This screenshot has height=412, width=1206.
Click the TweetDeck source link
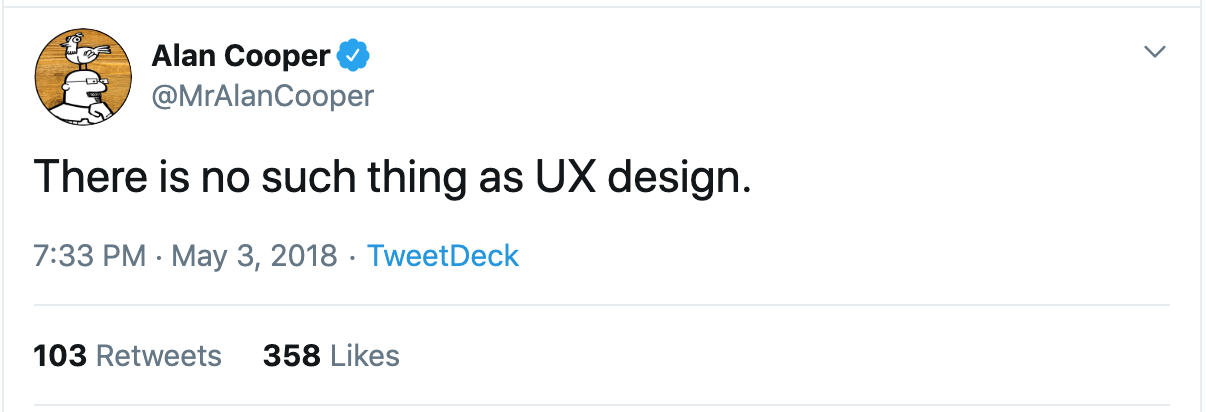pos(443,256)
